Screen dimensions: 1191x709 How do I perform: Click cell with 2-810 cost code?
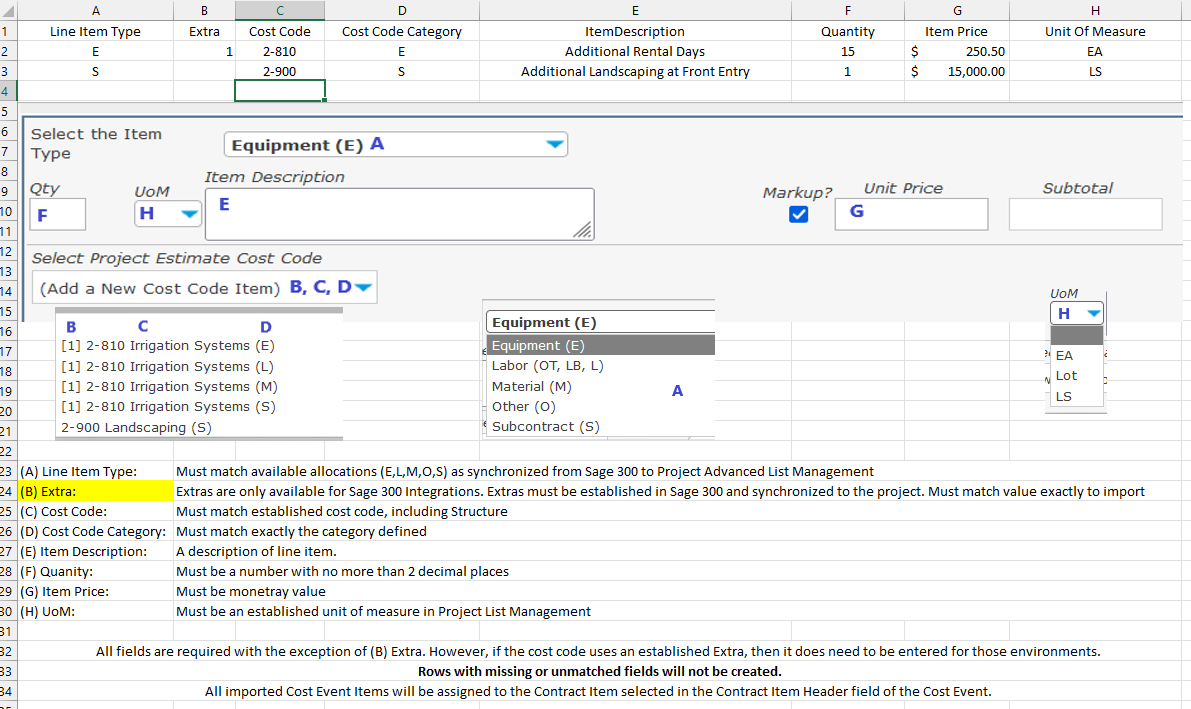point(280,51)
